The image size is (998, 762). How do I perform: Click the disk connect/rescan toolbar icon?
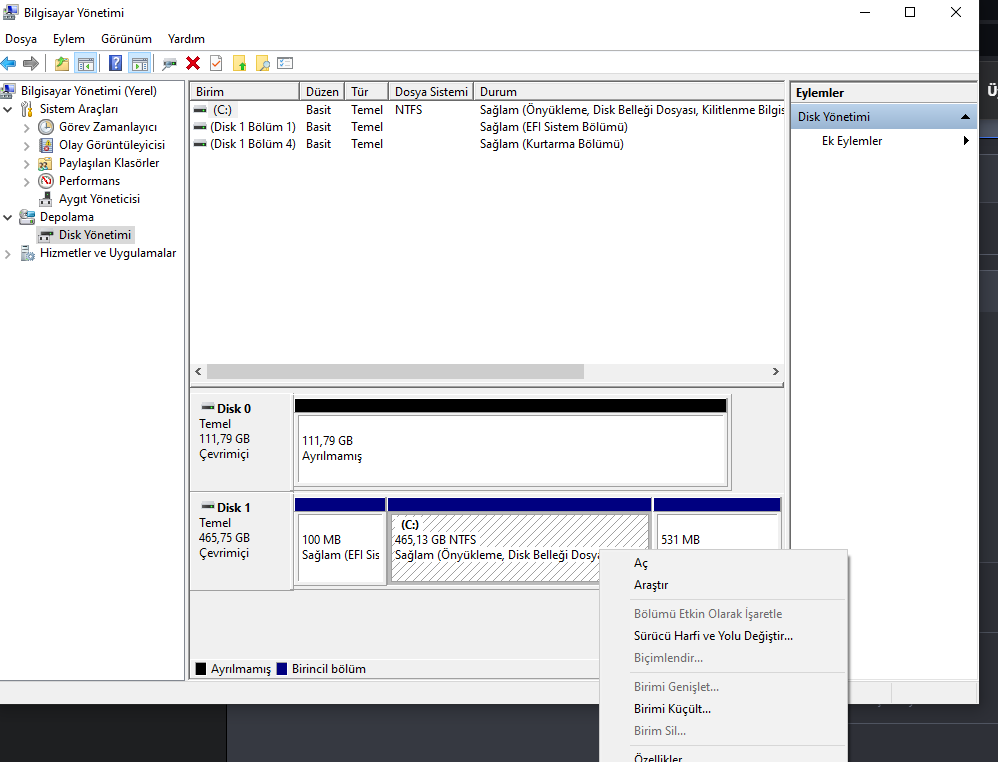169,64
